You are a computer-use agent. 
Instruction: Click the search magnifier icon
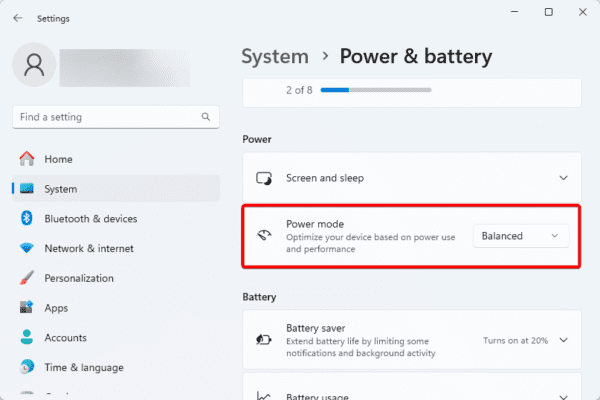205,117
